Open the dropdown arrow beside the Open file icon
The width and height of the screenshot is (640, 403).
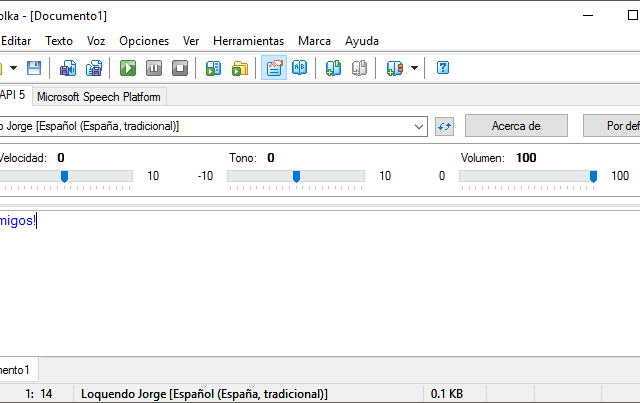(13, 68)
